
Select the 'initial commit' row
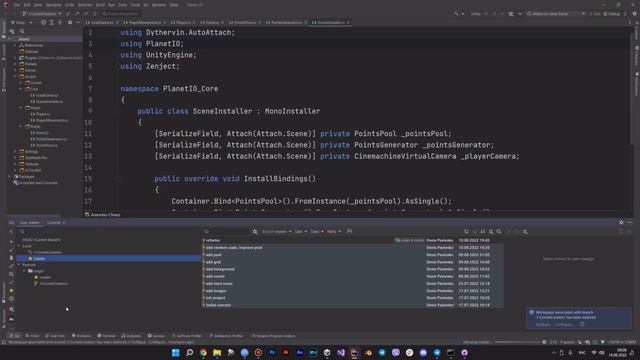[x=353, y=305]
